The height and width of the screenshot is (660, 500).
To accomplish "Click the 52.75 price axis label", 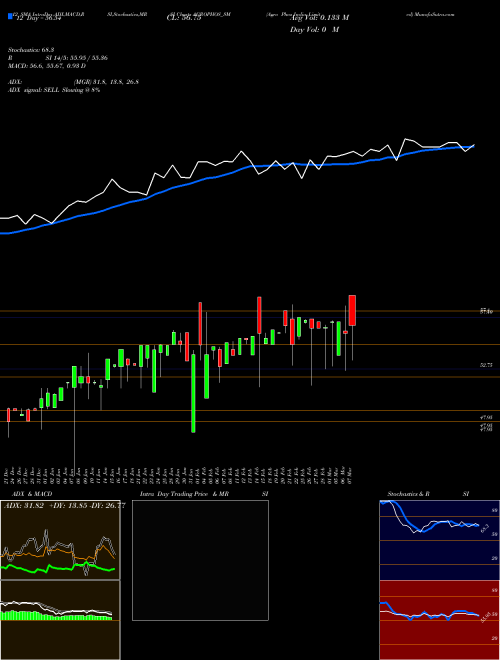I will (486, 365).
